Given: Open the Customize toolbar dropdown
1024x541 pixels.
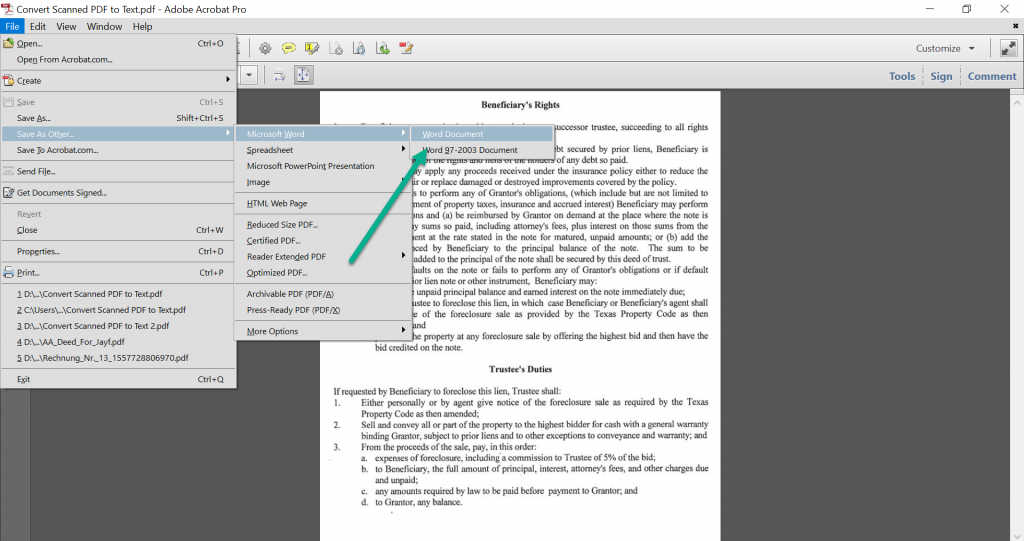Looking at the screenshot, I should coord(945,48).
